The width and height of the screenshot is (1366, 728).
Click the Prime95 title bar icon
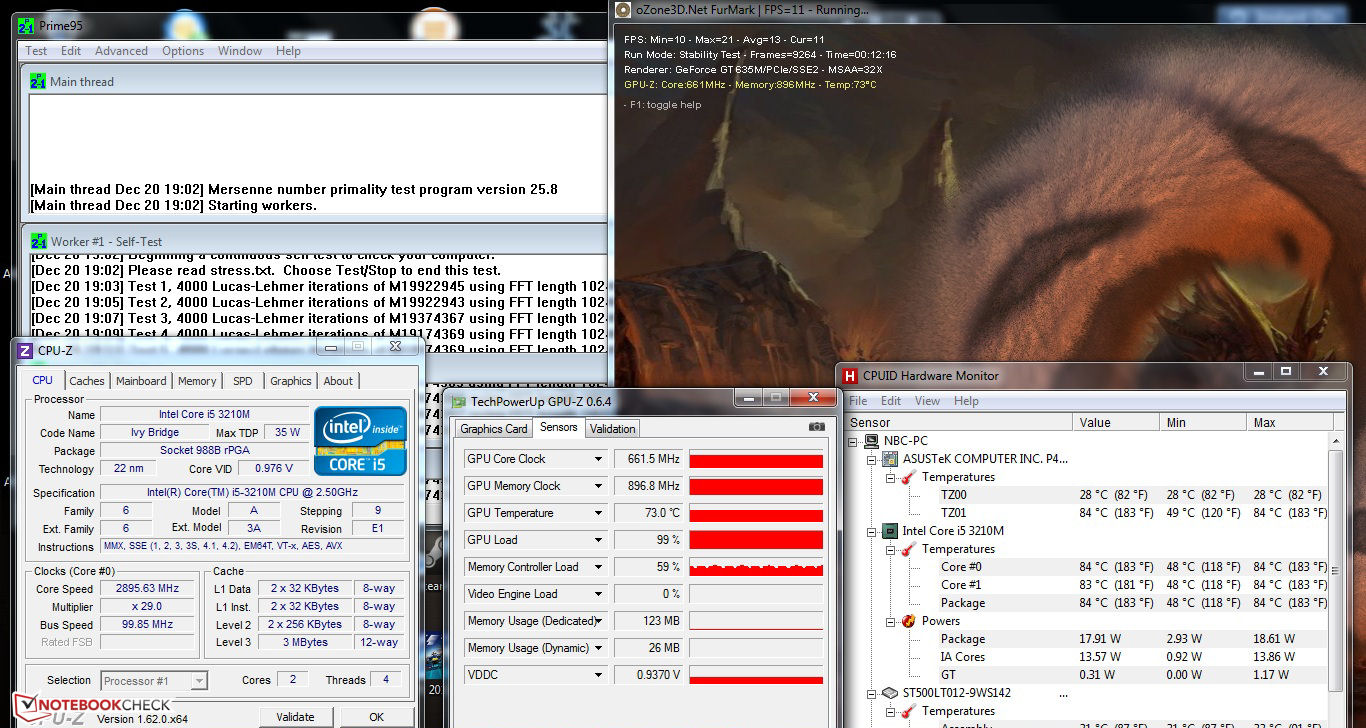[x=26, y=26]
